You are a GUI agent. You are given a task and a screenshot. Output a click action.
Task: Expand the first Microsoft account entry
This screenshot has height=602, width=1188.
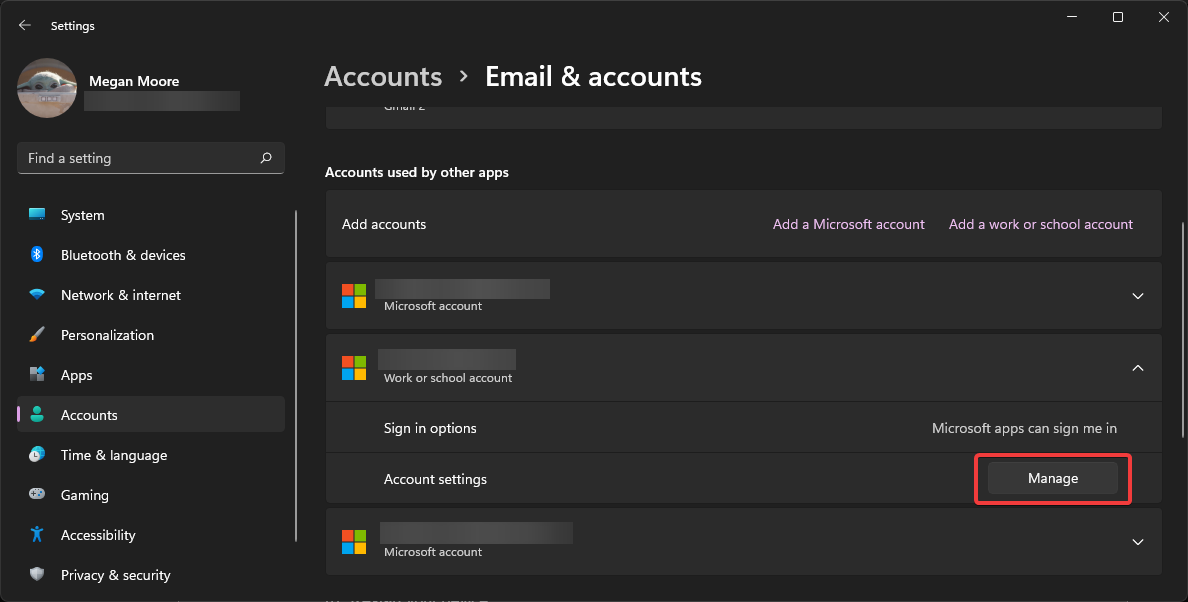[1137, 295]
